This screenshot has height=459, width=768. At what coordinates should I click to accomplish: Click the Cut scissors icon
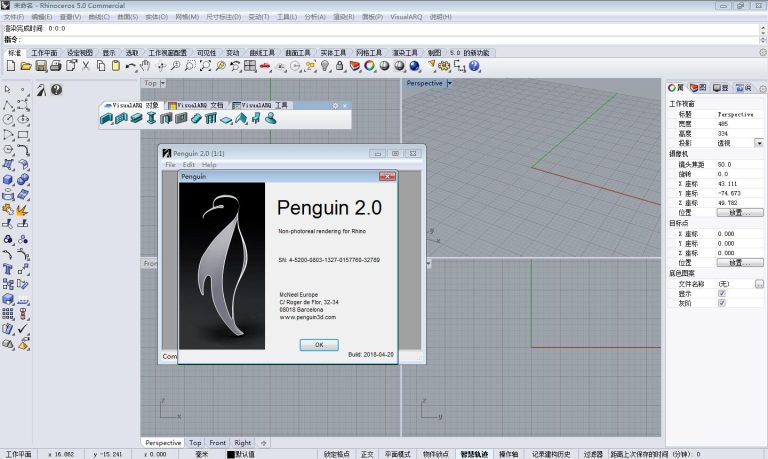point(86,66)
